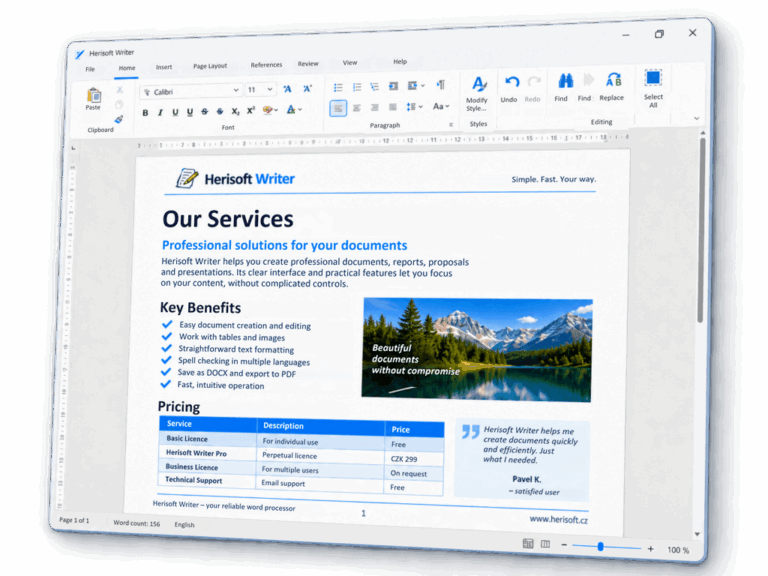The height and width of the screenshot is (576, 768).
Task: Insert a numbered list
Action: (357, 87)
